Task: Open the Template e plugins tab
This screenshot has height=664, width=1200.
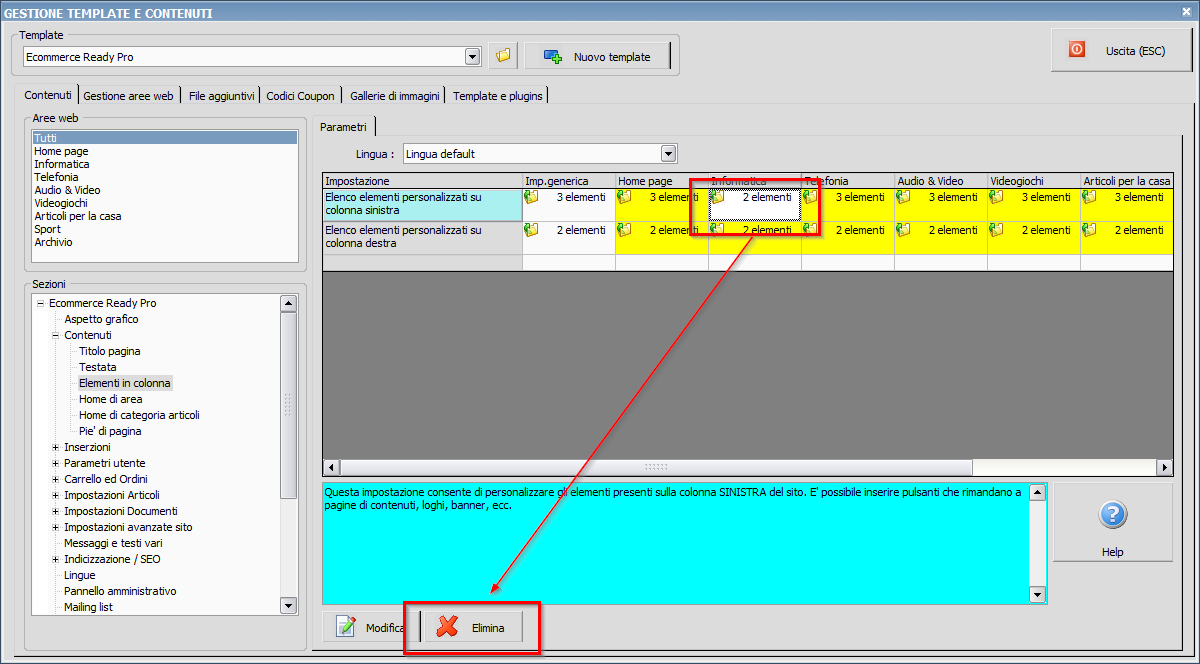Action: click(497, 96)
